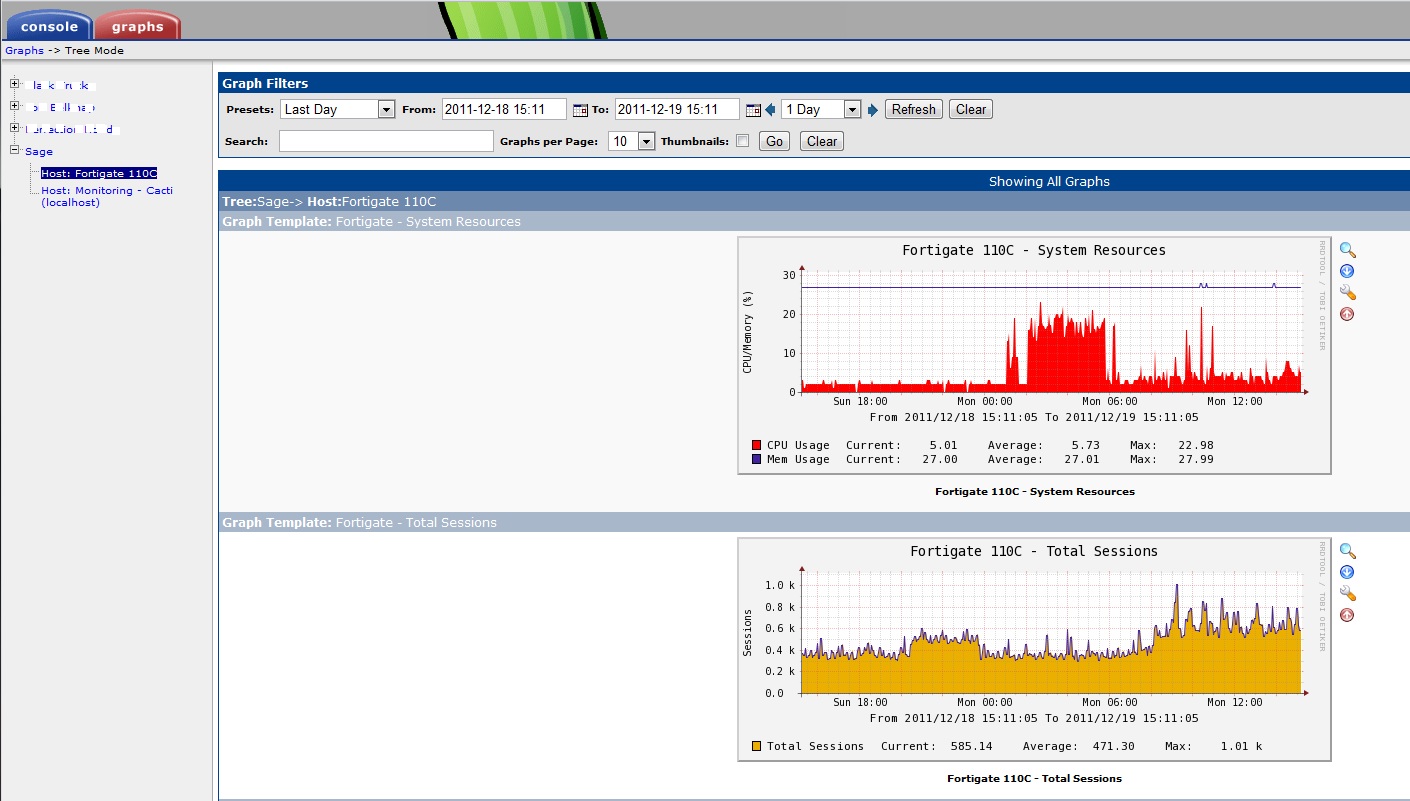Click bold caption 'Fortigate 110C - System Resources'

pos(1034,491)
